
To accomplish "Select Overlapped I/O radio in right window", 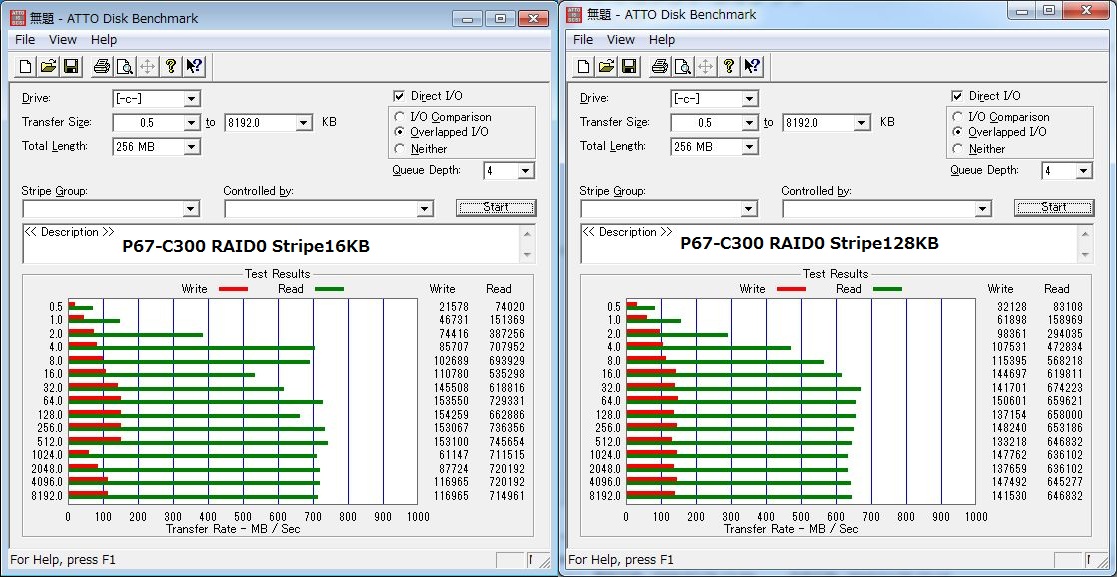I will (957, 132).
